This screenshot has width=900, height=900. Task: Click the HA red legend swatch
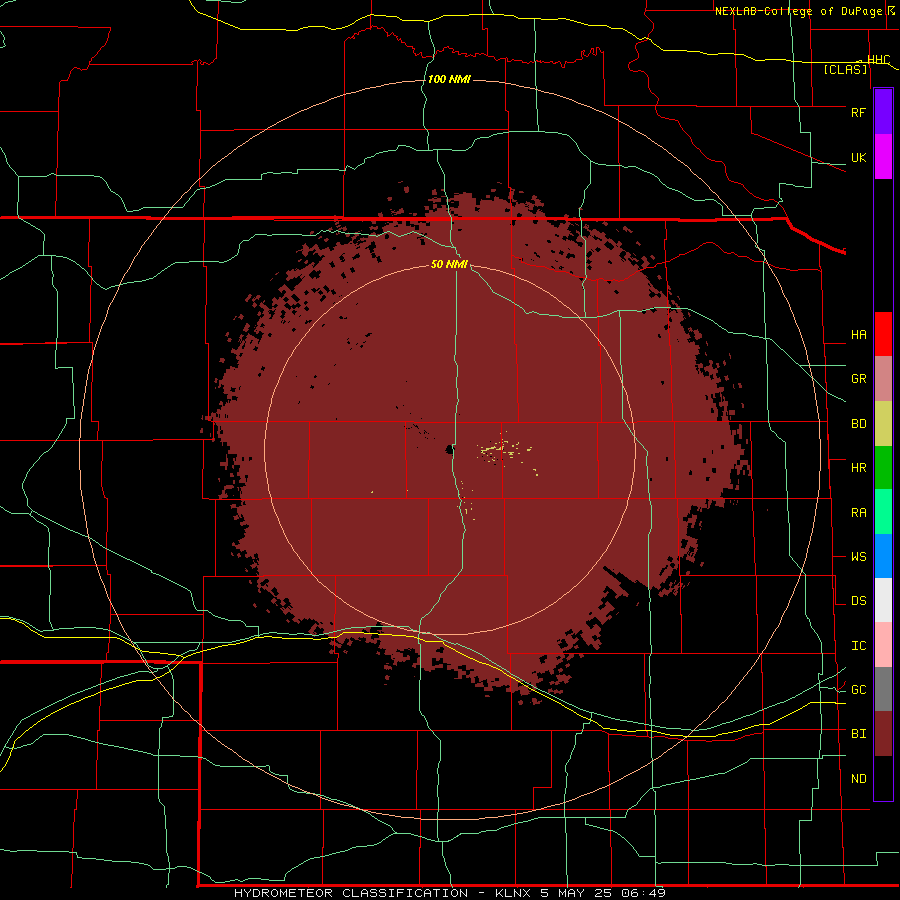coord(883,334)
